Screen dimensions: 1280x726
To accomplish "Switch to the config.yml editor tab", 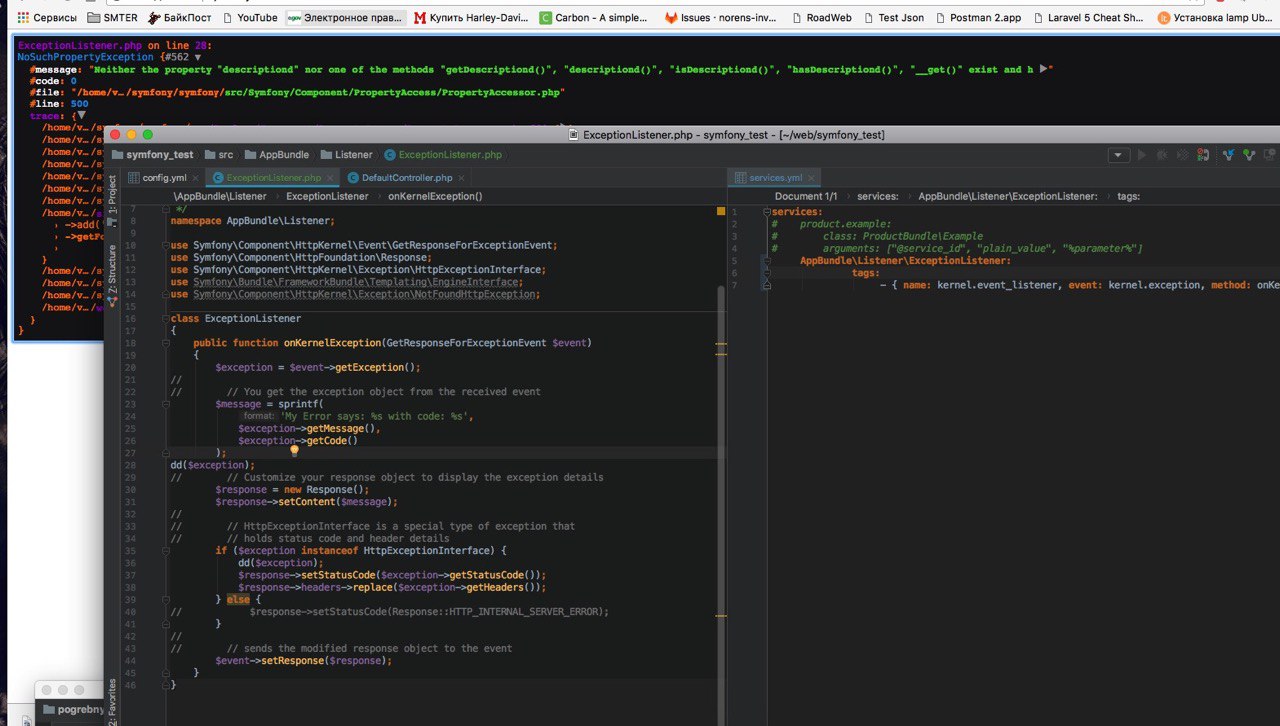I will coord(164,178).
